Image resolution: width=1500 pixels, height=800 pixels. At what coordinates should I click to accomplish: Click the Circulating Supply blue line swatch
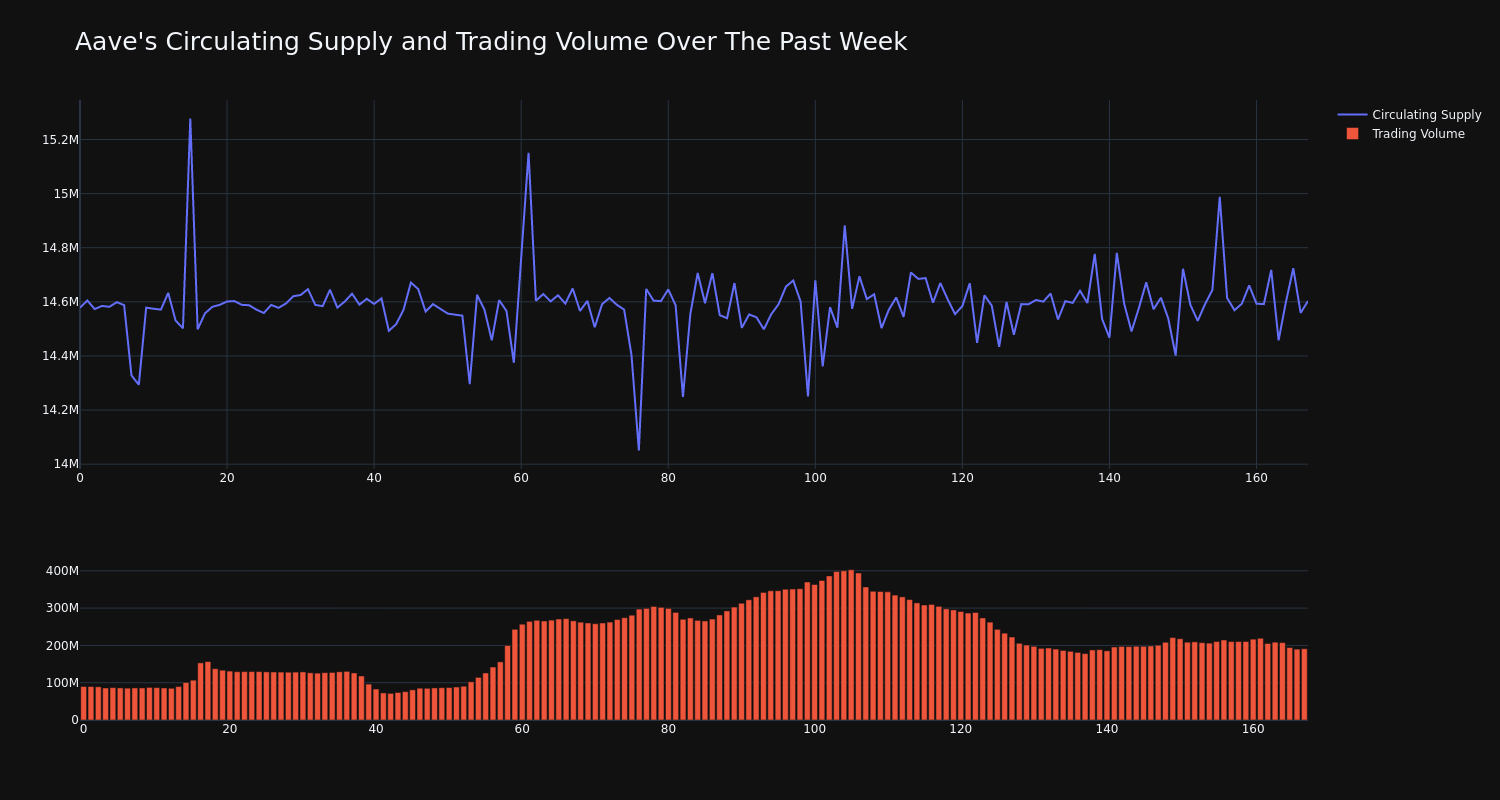1352,115
